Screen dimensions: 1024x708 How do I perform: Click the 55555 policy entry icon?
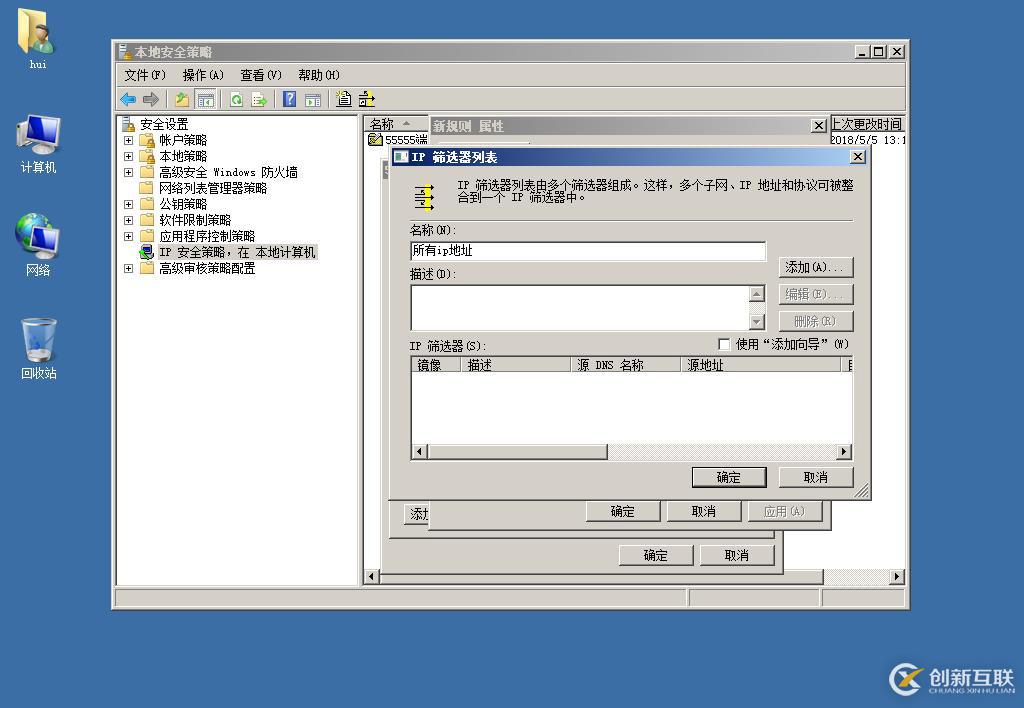(x=375, y=139)
